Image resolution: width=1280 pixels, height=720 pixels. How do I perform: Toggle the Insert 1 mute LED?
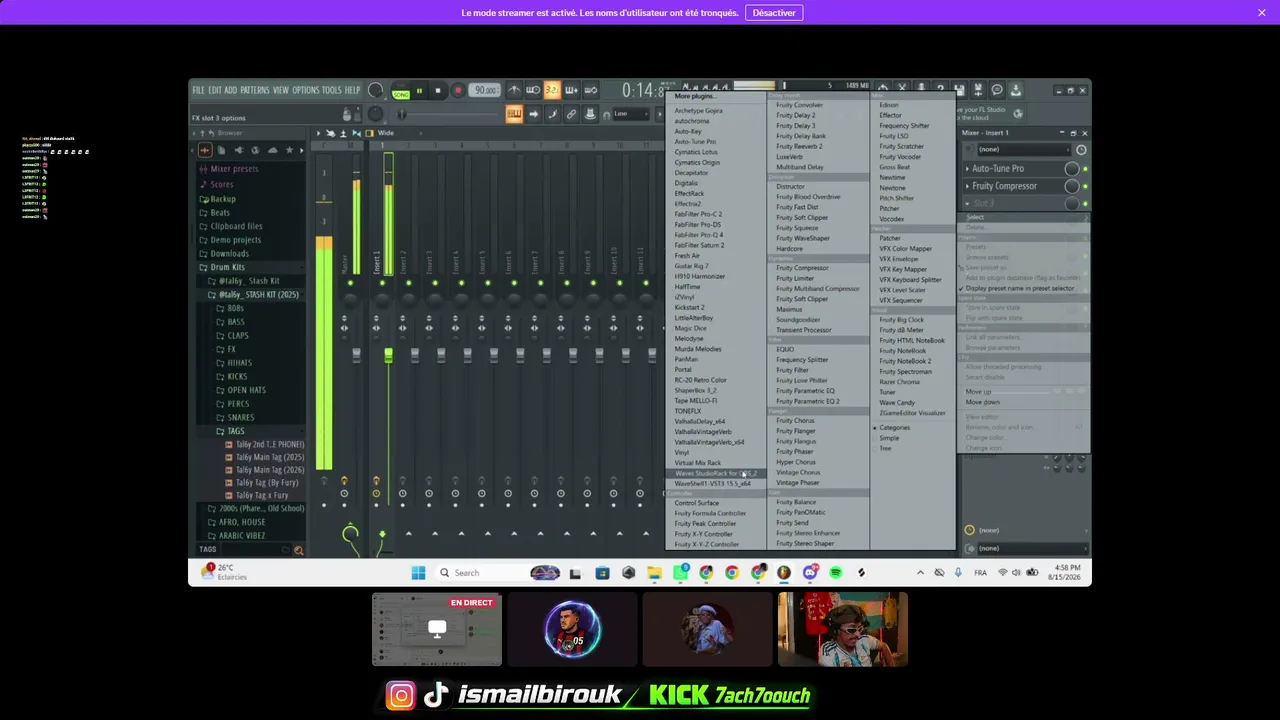point(382,283)
